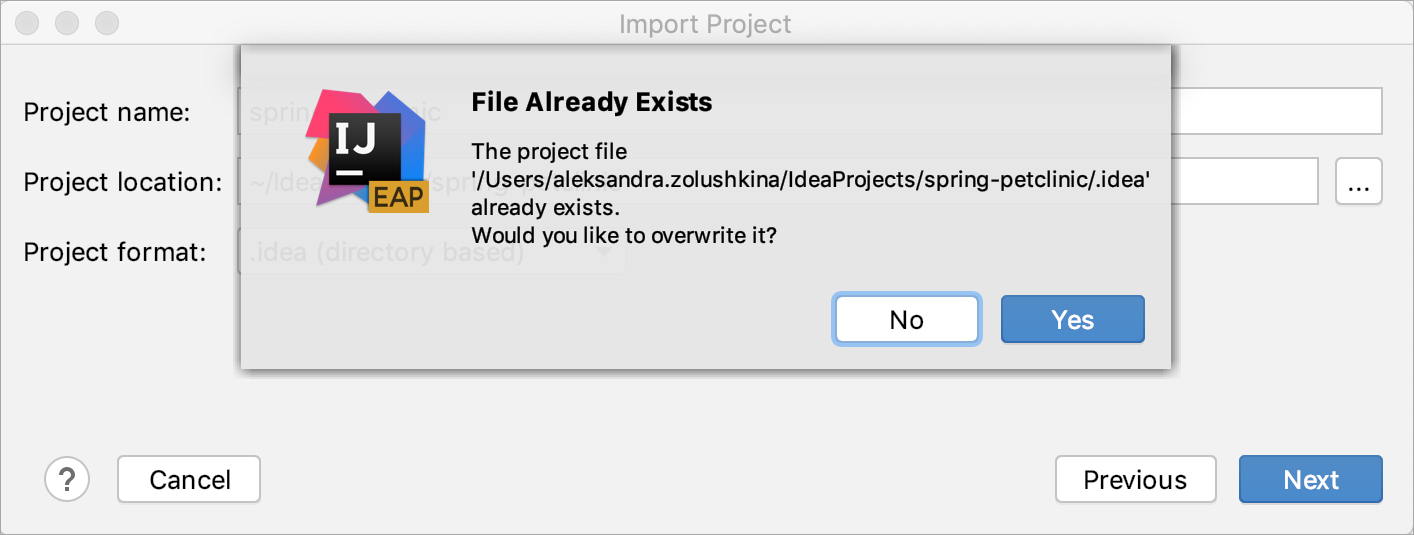The width and height of the screenshot is (1414, 535).
Task: Click the Import Project title bar text
Action: [x=705, y=23]
